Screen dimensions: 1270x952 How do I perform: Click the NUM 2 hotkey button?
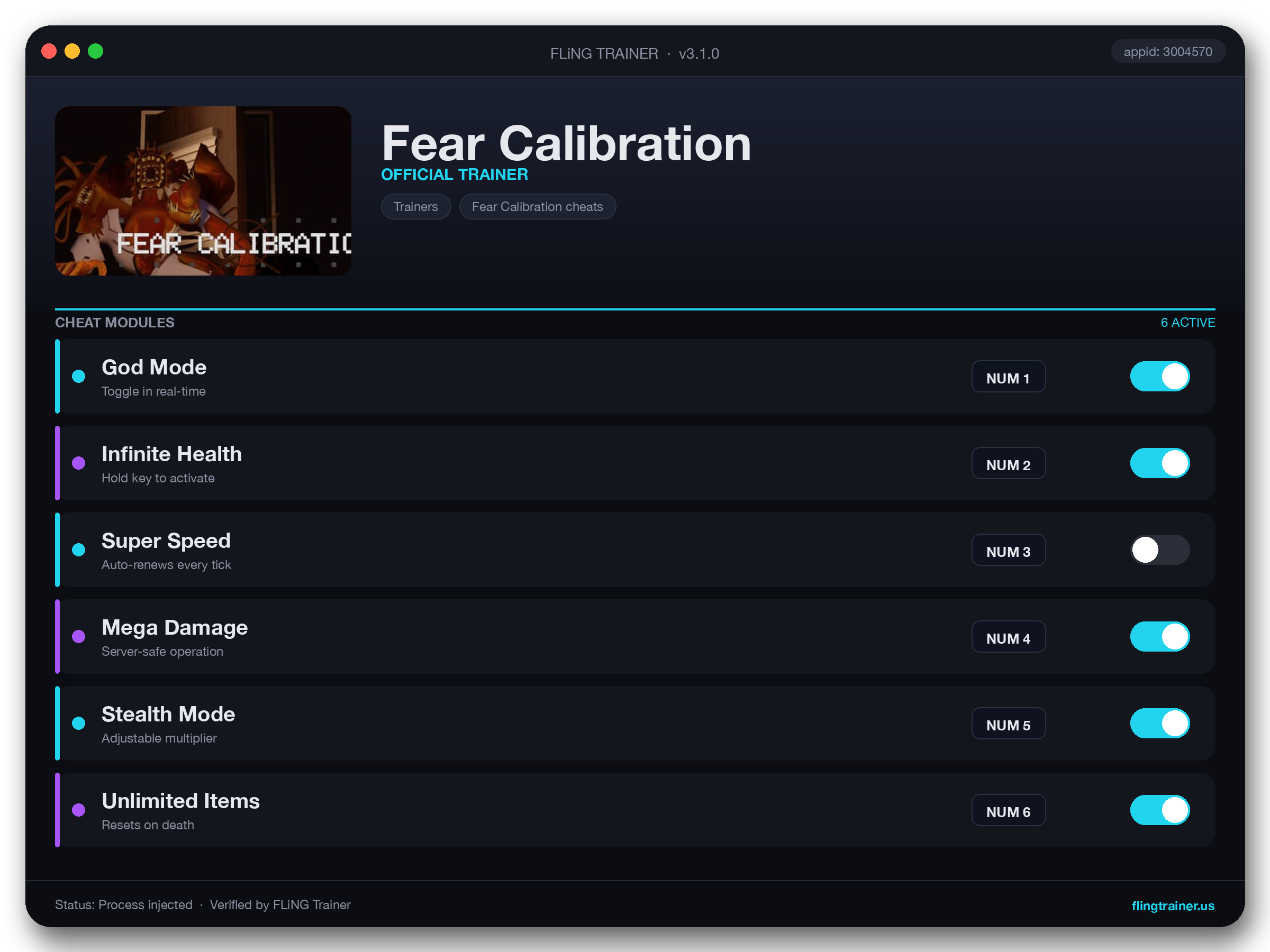tap(1008, 463)
